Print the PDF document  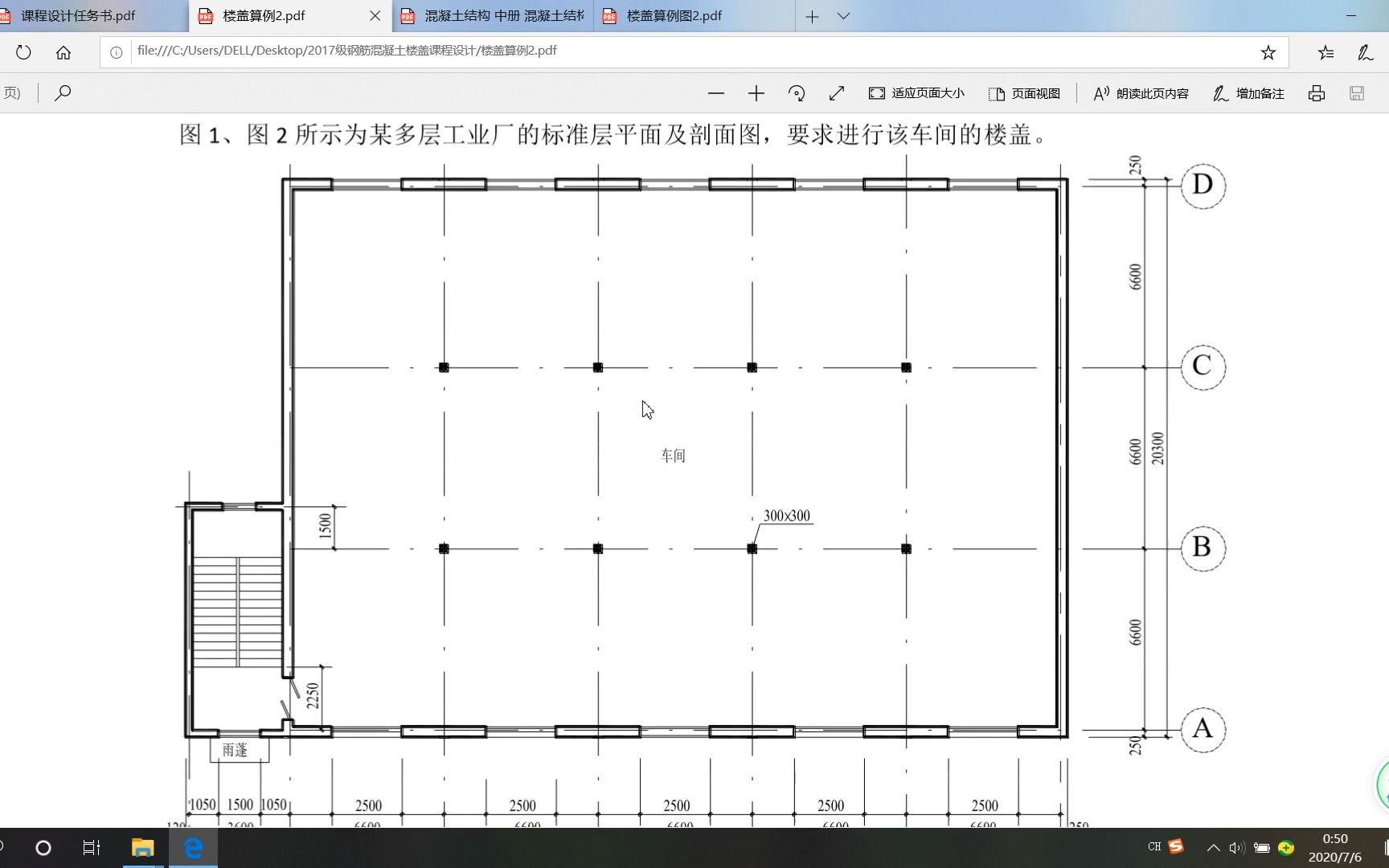tap(1316, 93)
